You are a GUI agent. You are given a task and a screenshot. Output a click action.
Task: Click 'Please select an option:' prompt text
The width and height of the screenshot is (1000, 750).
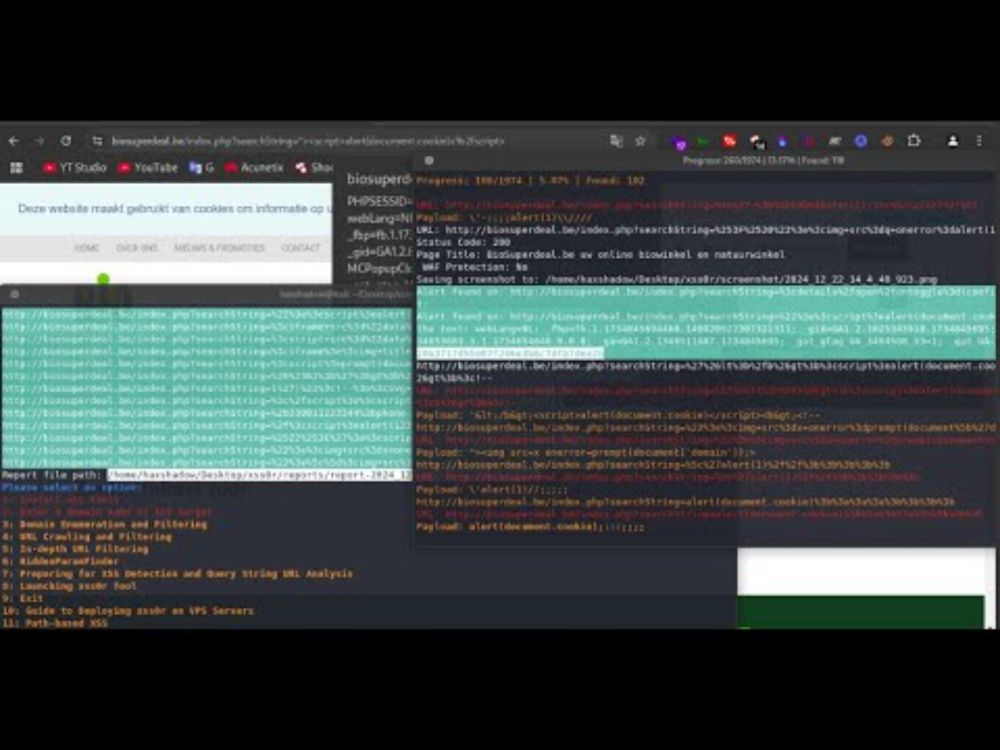[x=72, y=488]
